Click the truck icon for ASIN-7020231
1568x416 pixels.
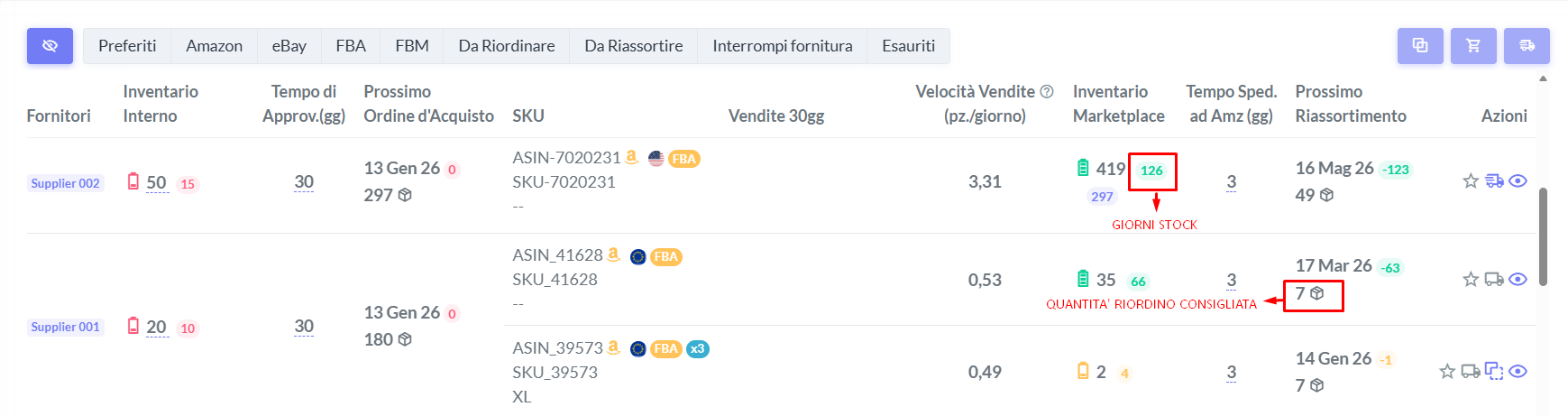[x=1494, y=181]
